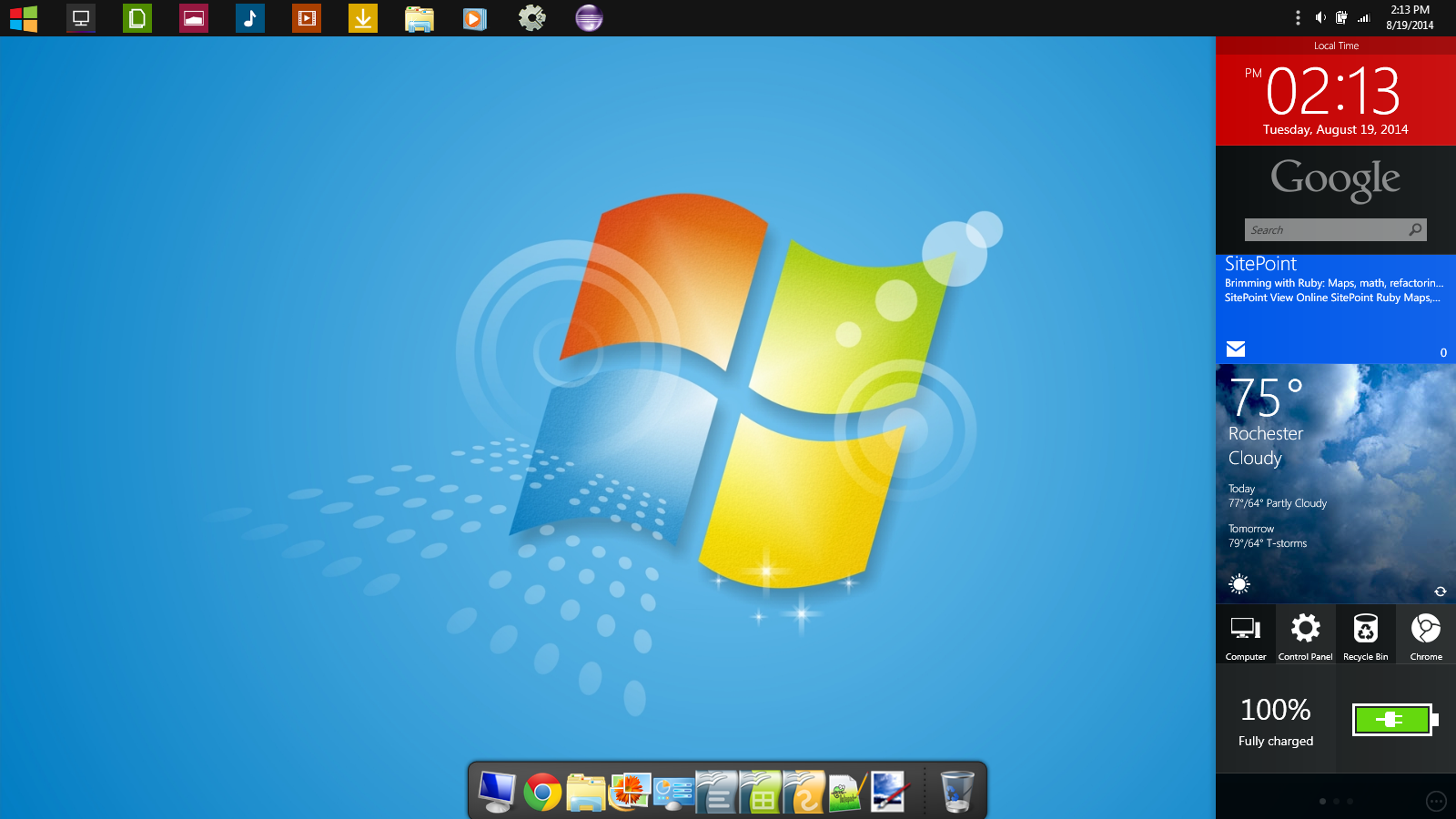1456x819 pixels.
Task: Click the volume speaker tray icon
Action: (1320, 17)
